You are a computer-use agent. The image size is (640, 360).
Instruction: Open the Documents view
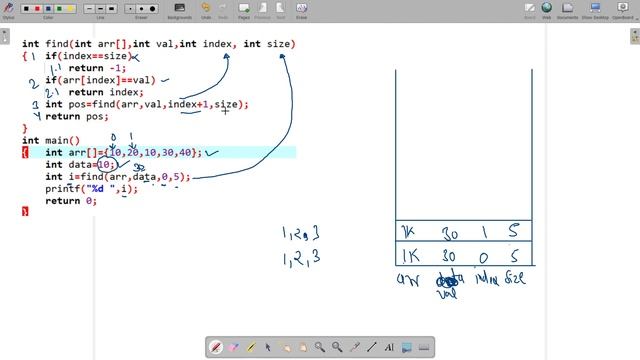[567, 10]
